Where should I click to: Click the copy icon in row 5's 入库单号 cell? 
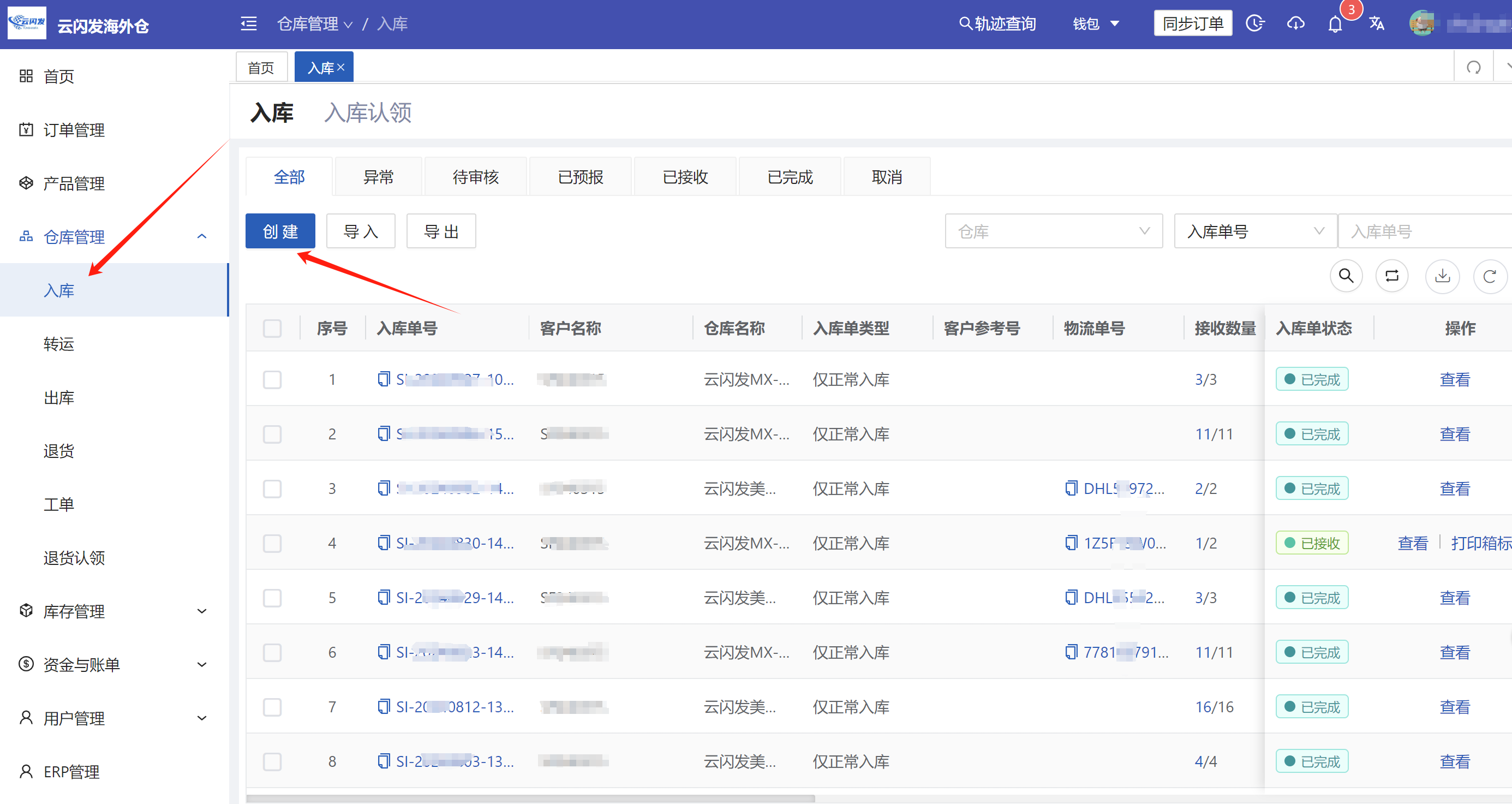384,598
